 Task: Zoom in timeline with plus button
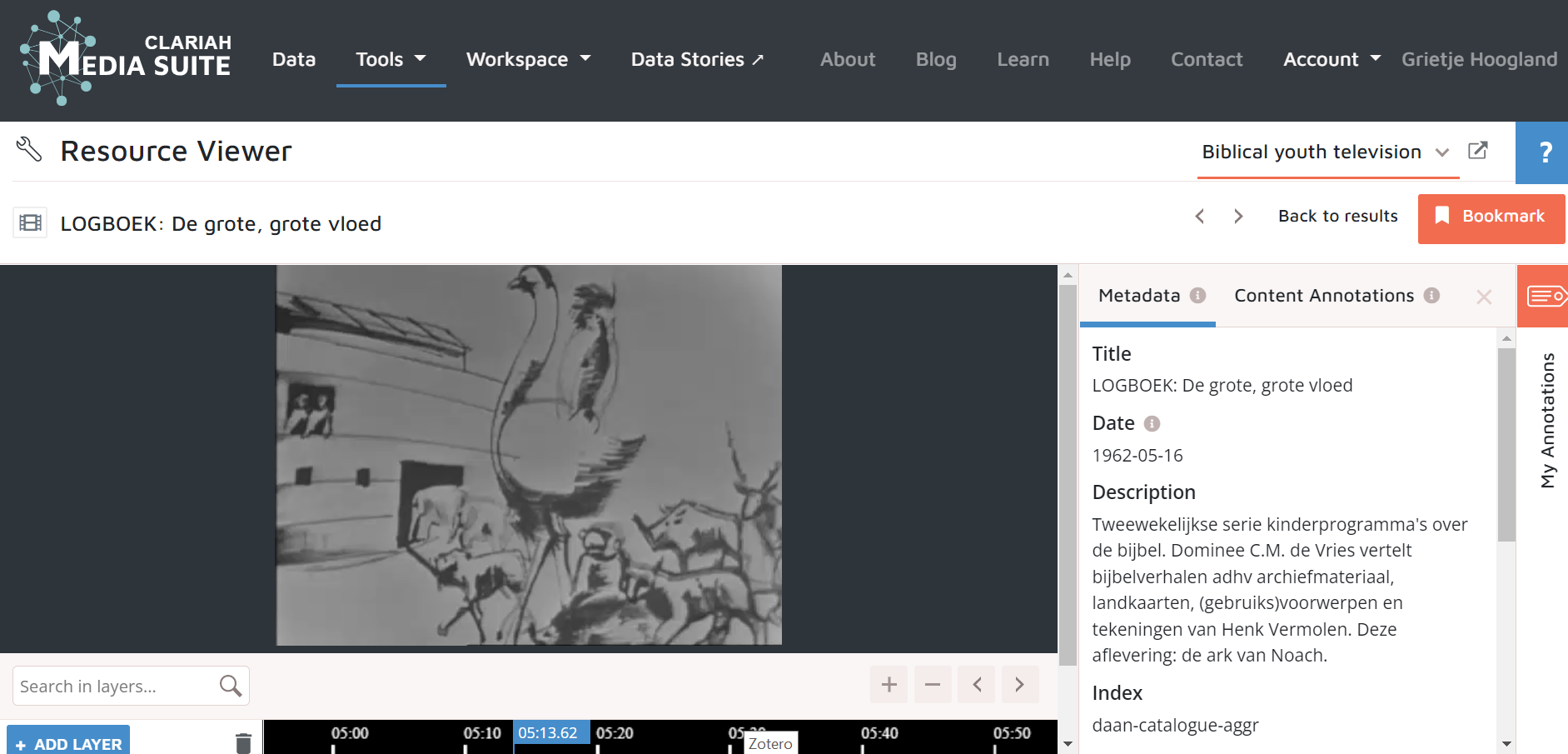click(x=889, y=685)
